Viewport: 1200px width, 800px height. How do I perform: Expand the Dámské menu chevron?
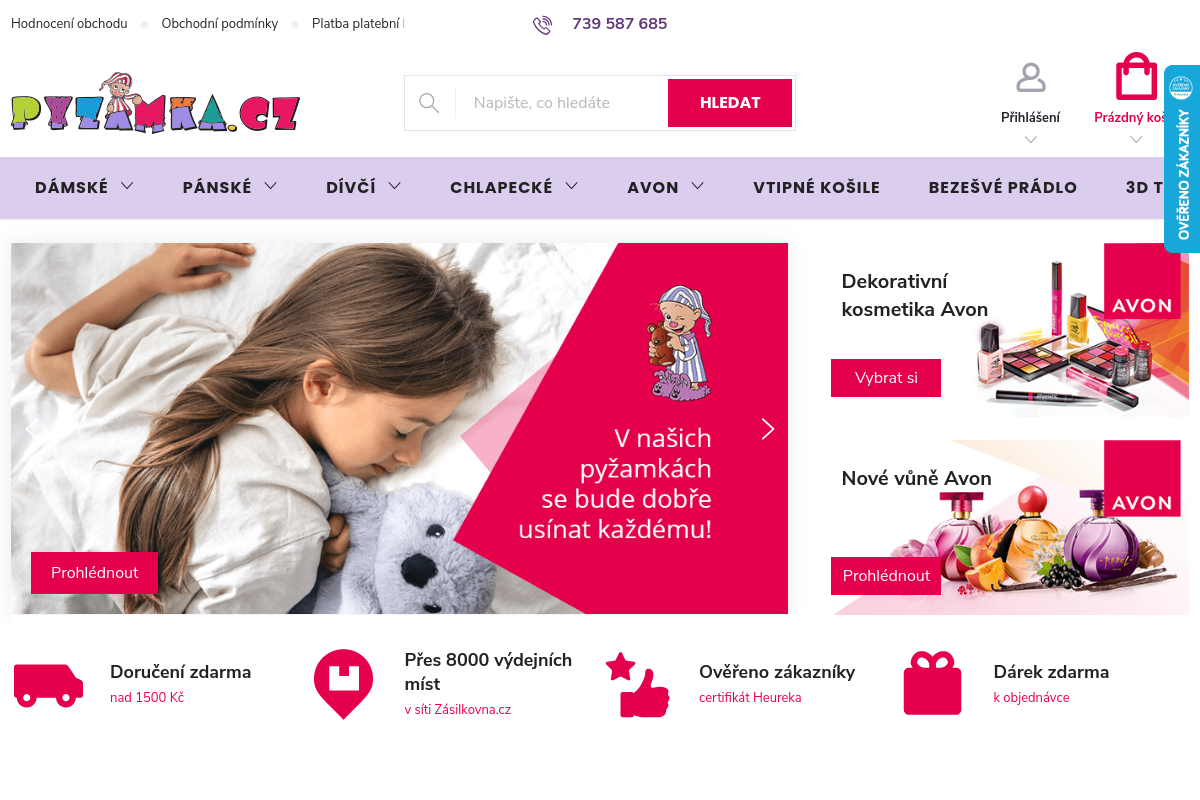coord(127,186)
